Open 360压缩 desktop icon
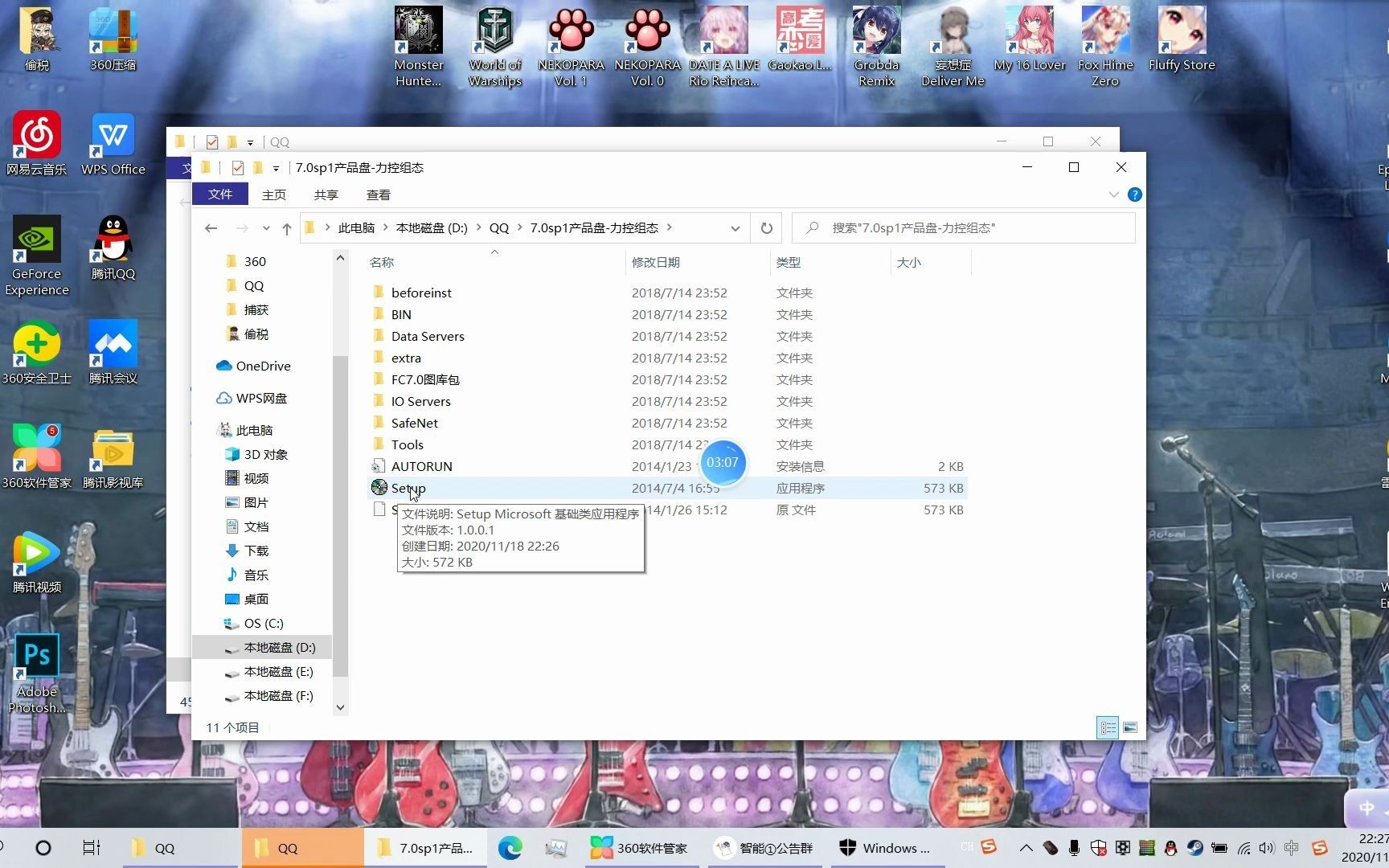 coord(113,40)
